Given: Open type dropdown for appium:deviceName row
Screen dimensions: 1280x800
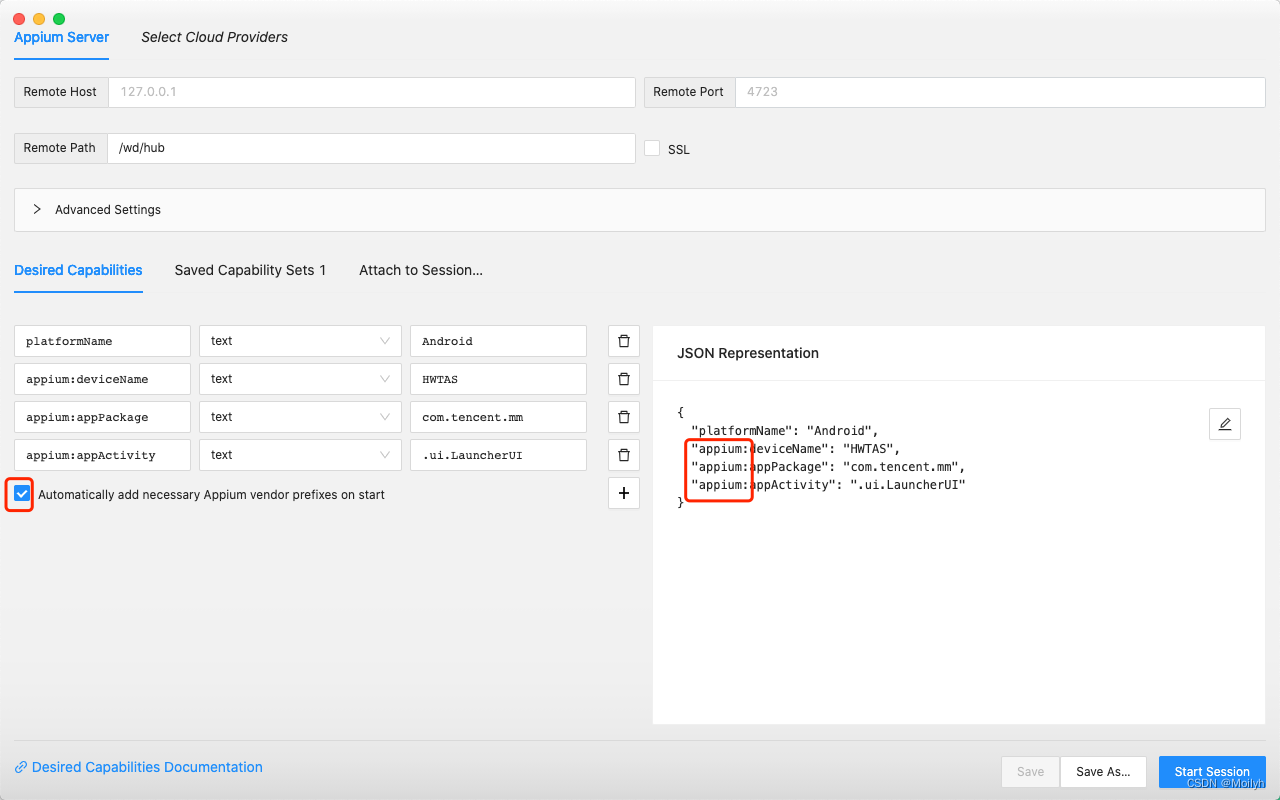Looking at the screenshot, I should pyautogui.click(x=300, y=379).
